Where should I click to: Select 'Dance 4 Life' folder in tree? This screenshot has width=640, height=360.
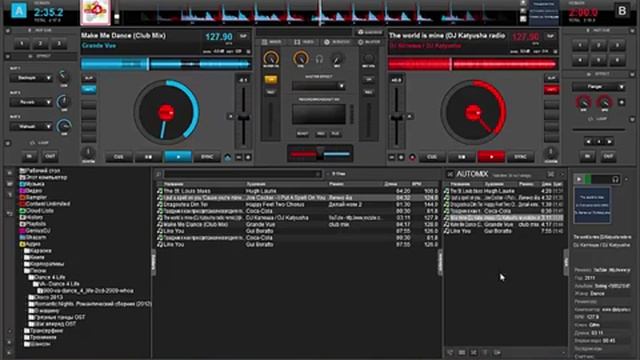47,277
